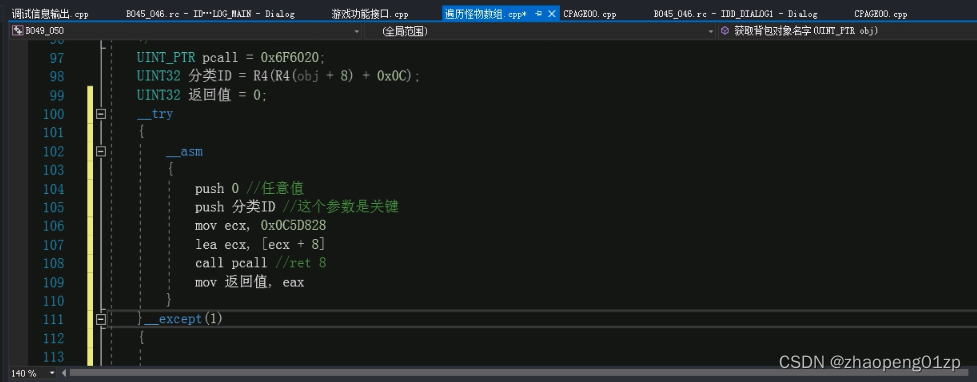This screenshot has width=977, height=382.
Task: Collapse the __try block at line 100
Action: point(100,114)
